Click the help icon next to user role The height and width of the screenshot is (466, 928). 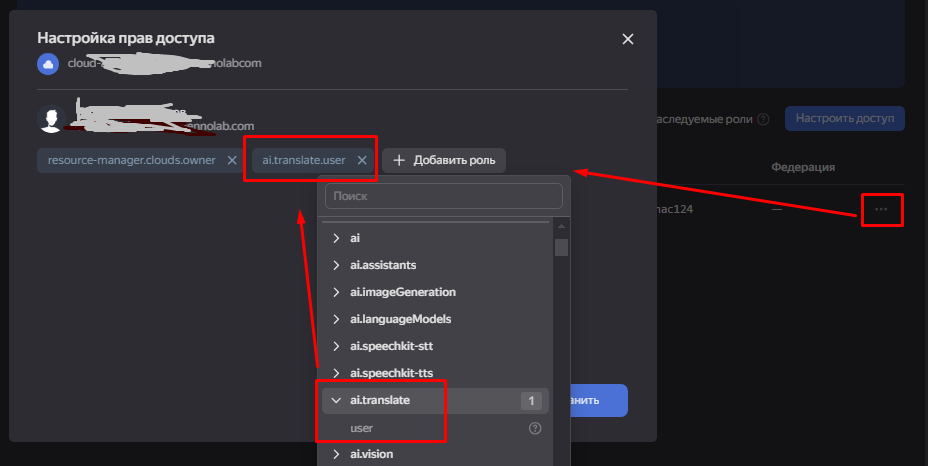point(535,428)
